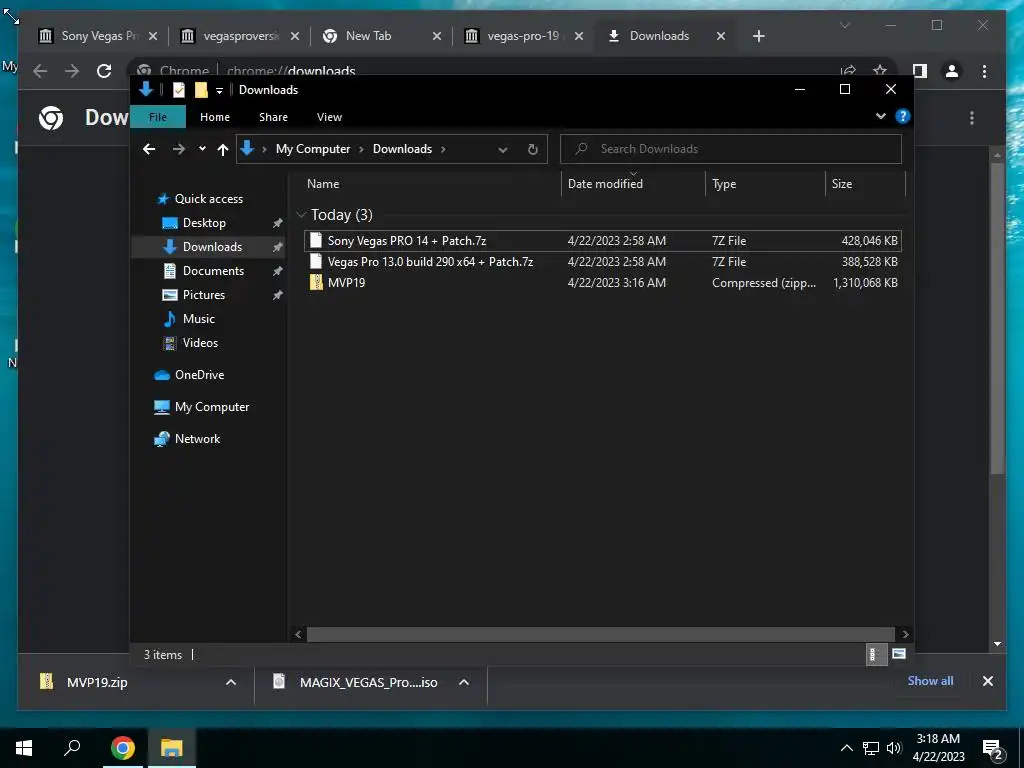Switch to the vegasproversi Chrome tab

[x=241, y=36]
